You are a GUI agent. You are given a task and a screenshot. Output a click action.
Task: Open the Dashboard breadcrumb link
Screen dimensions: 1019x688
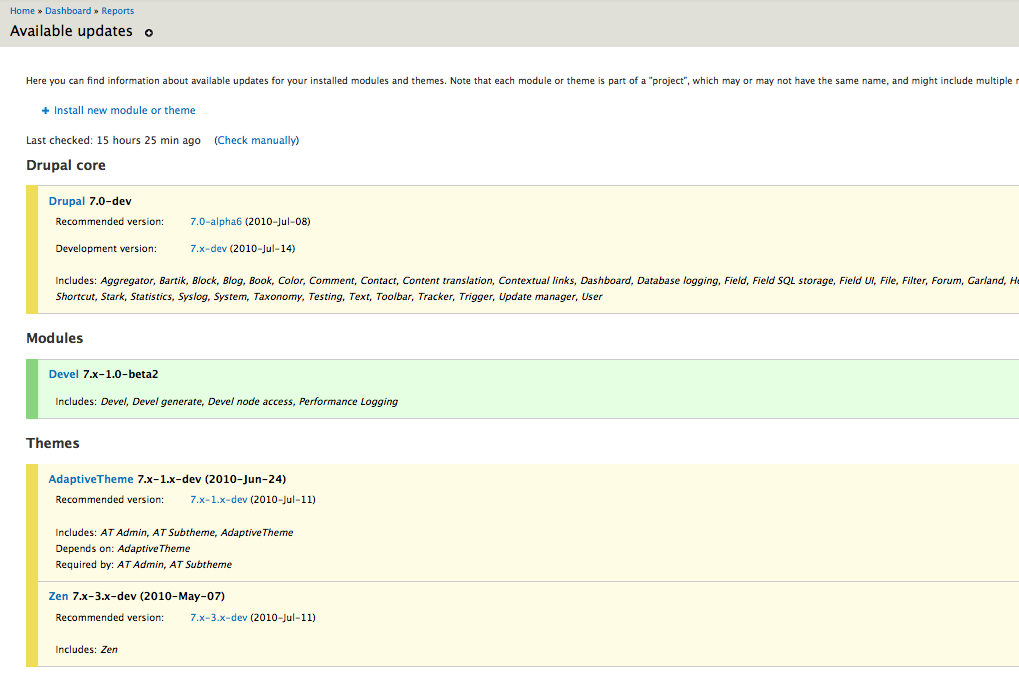[68, 11]
